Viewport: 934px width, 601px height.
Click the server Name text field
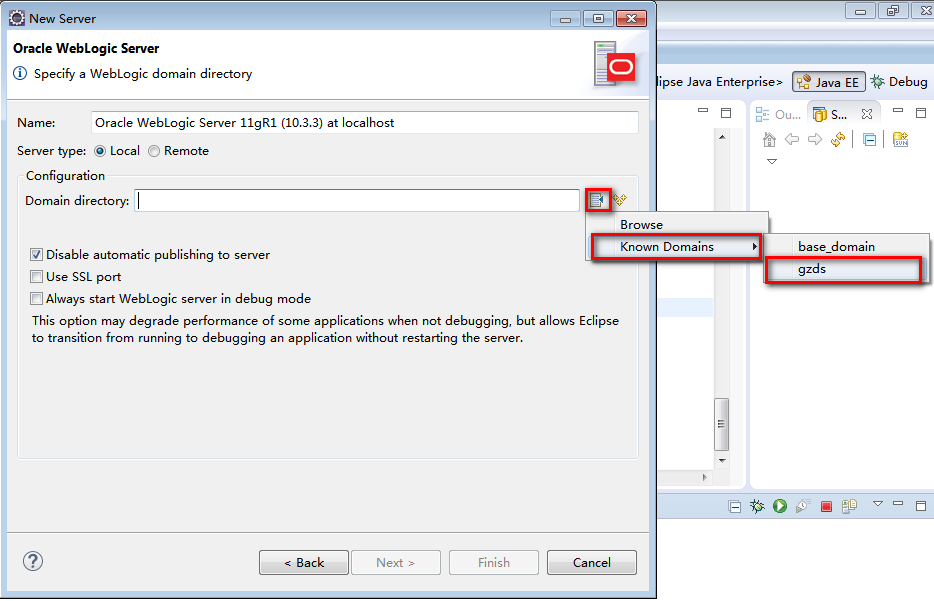point(365,123)
